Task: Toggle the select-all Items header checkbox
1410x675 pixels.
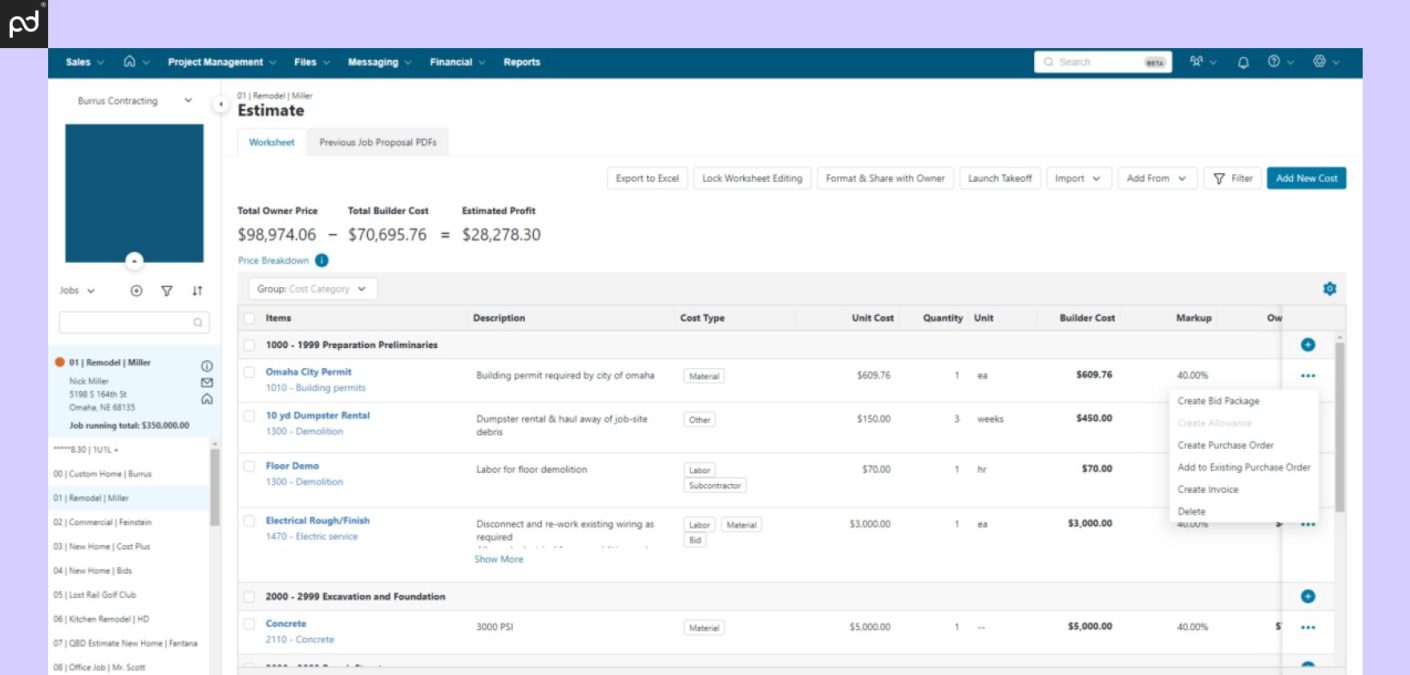Action: [249, 318]
